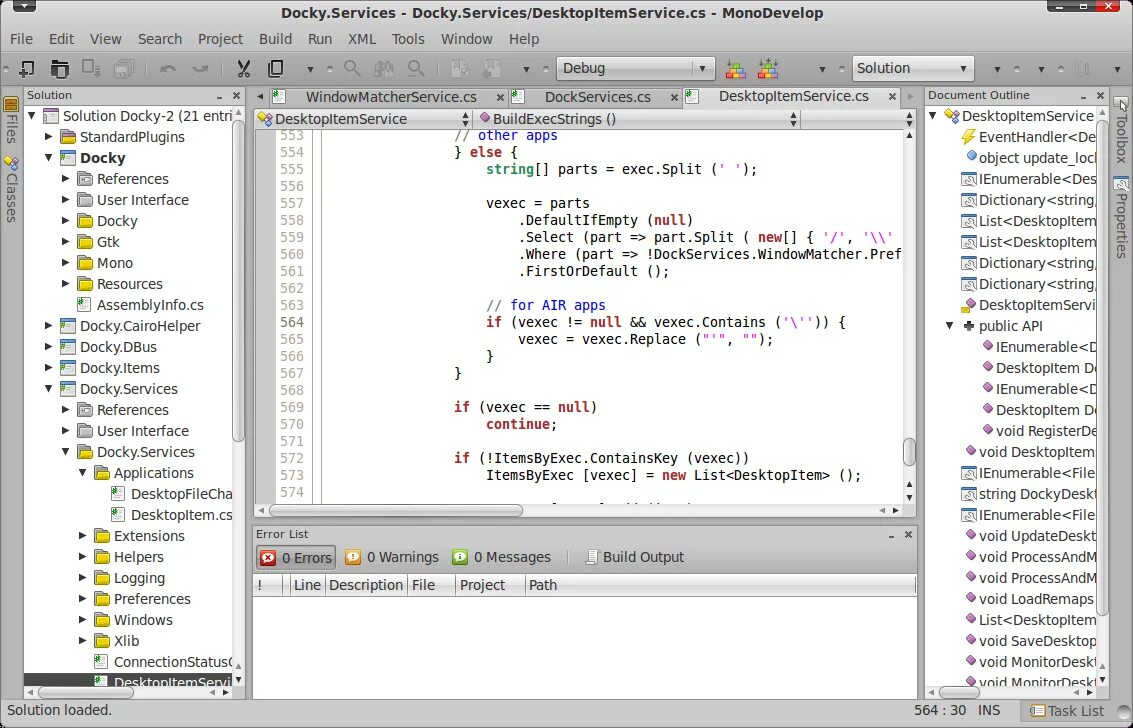Click the lightning bolt EventHandler icon in outline
The height and width of the screenshot is (728, 1133).
tap(968, 136)
